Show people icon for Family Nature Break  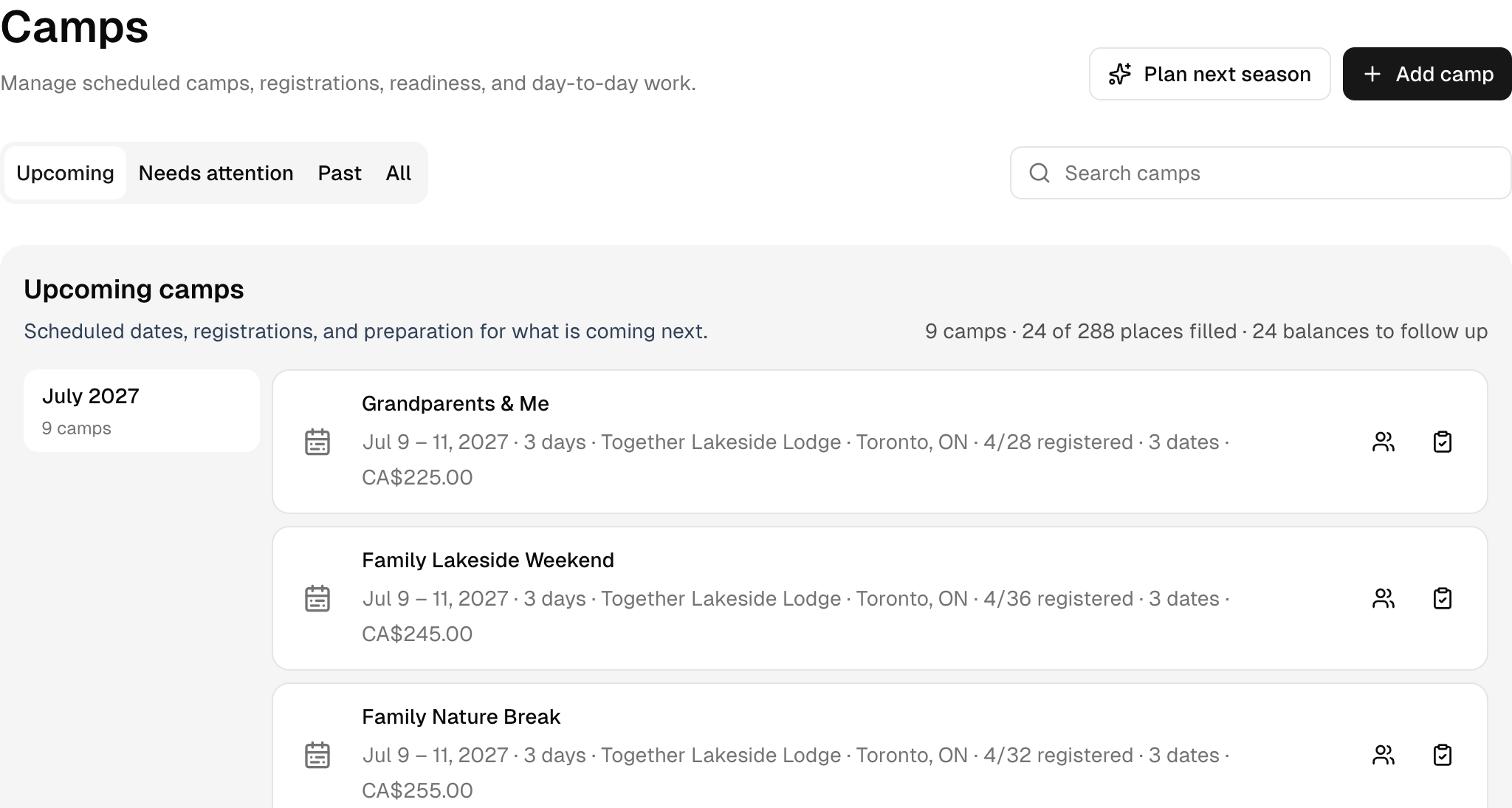(1383, 755)
